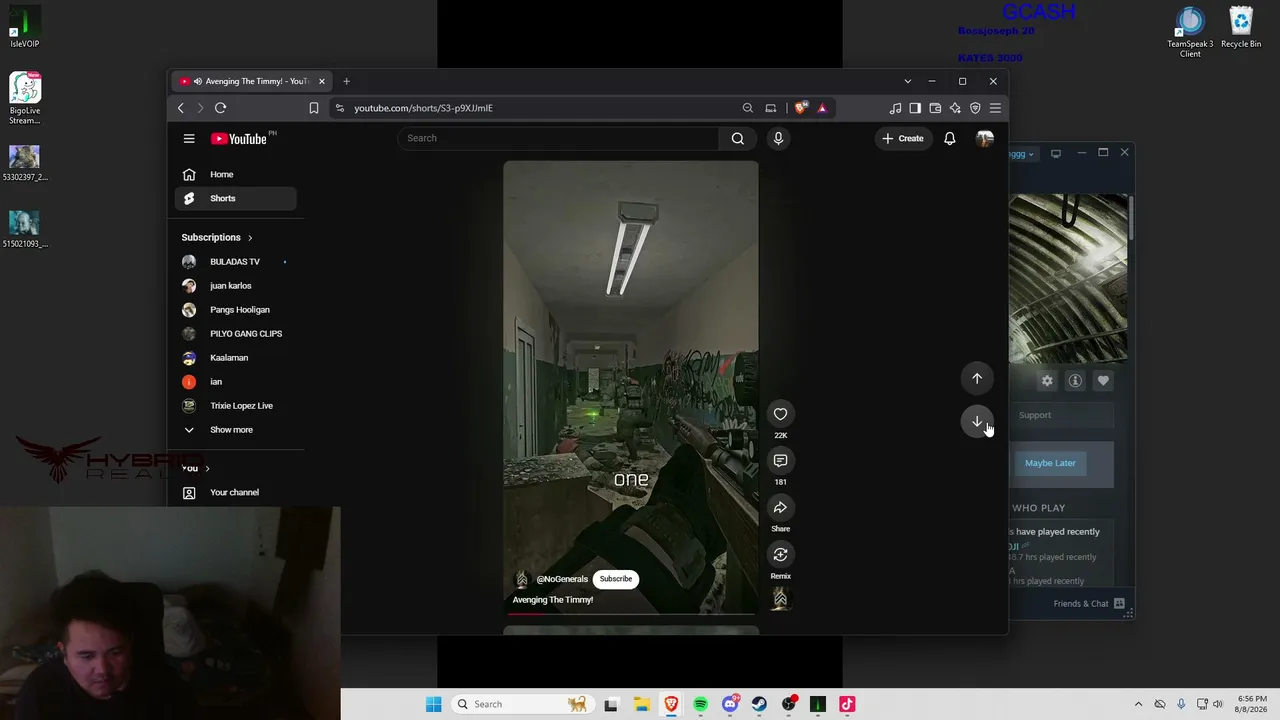Reload the page in the browser
This screenshot has height=720, width=1280.
[221, 108]
